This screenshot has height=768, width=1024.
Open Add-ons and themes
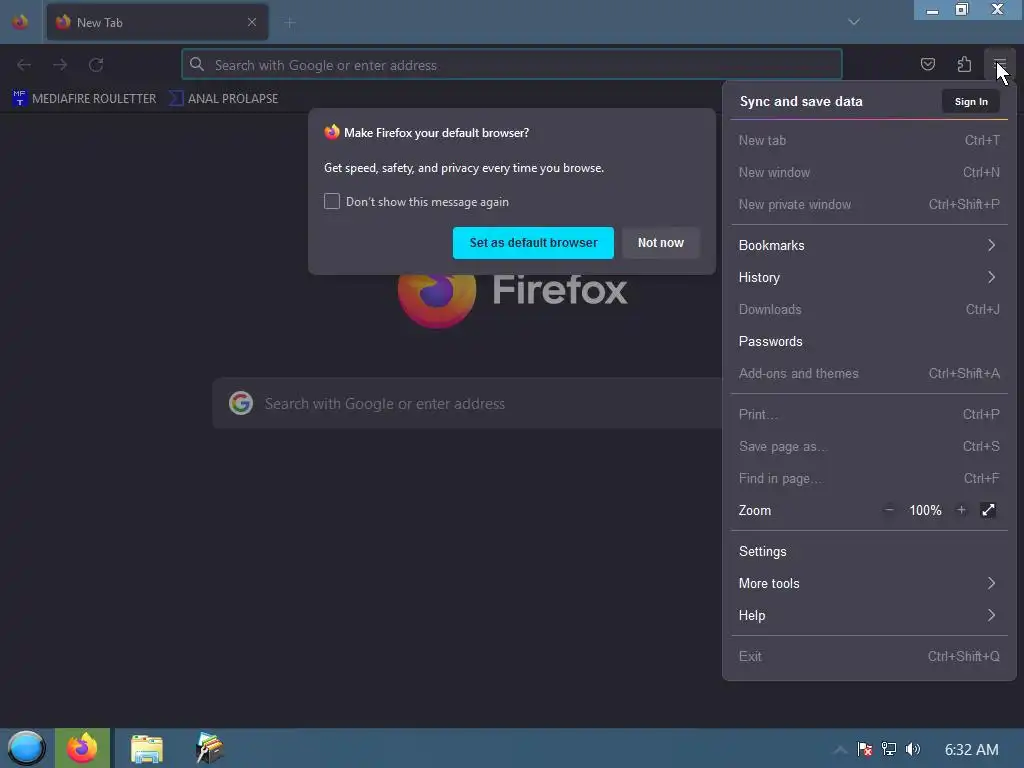click(x=869, y=374)
